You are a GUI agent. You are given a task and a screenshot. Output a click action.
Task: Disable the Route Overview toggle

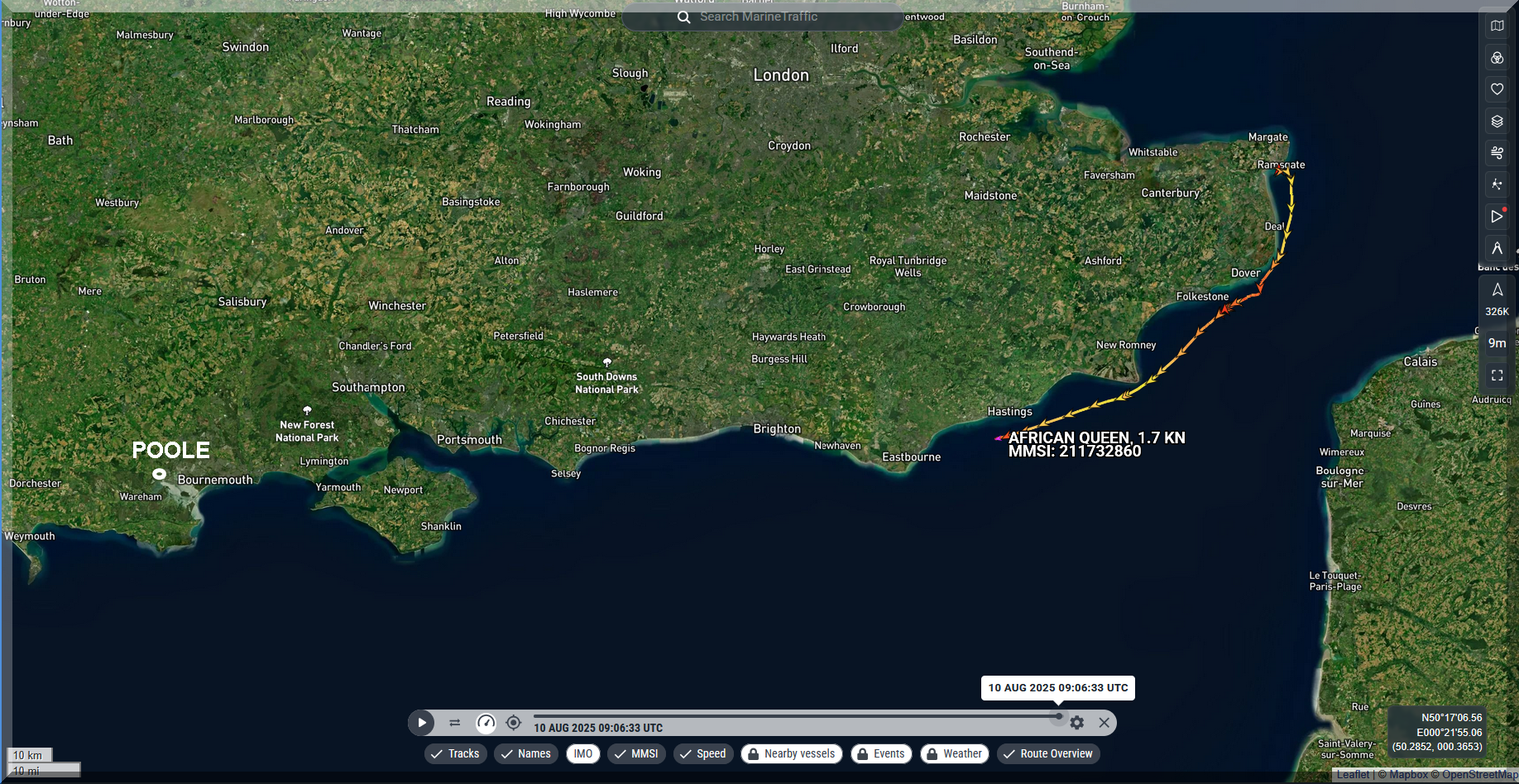(x=1047, y=753)
